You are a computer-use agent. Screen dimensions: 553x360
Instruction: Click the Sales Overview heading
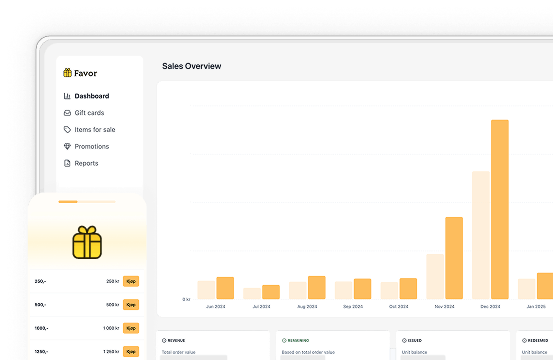click(192, 66)
